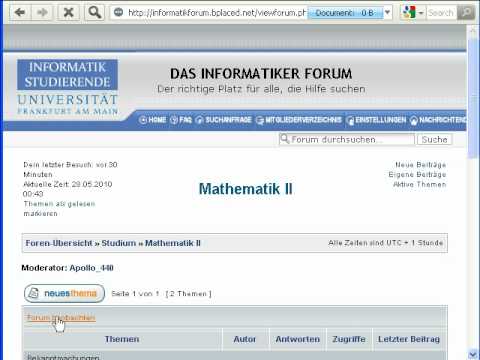Click the scrollbar up arrow
The image size is (480, 360).
(473, 31)
